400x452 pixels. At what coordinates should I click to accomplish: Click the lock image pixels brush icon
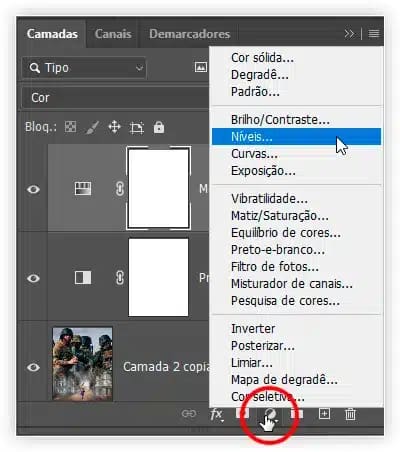(x=92, y=127)
